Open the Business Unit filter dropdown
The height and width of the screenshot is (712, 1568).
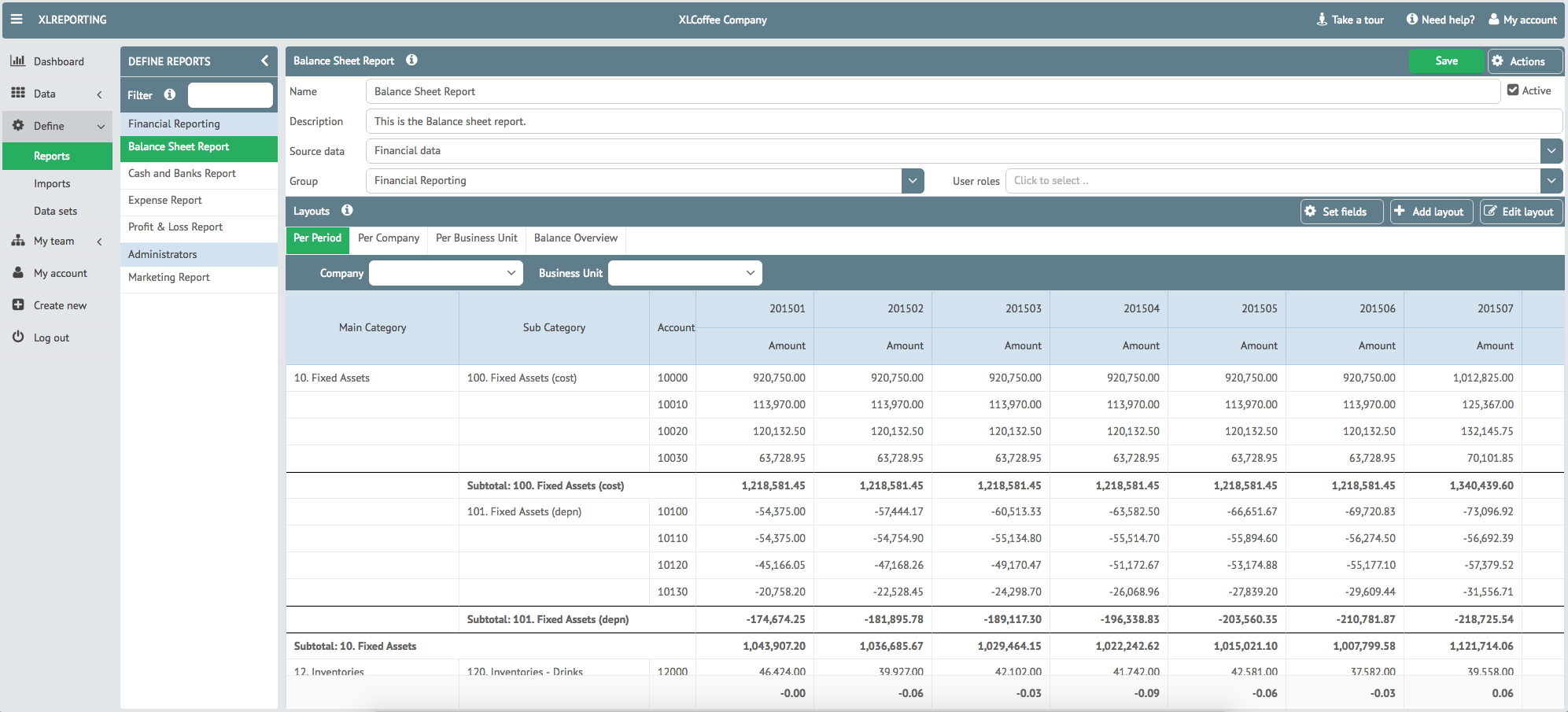[x=685, y=273]
